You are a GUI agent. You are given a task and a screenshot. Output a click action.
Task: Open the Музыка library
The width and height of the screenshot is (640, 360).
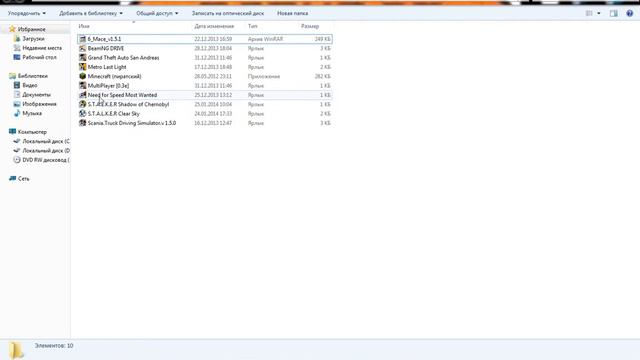pyautogui.click(x=32, y=113)
